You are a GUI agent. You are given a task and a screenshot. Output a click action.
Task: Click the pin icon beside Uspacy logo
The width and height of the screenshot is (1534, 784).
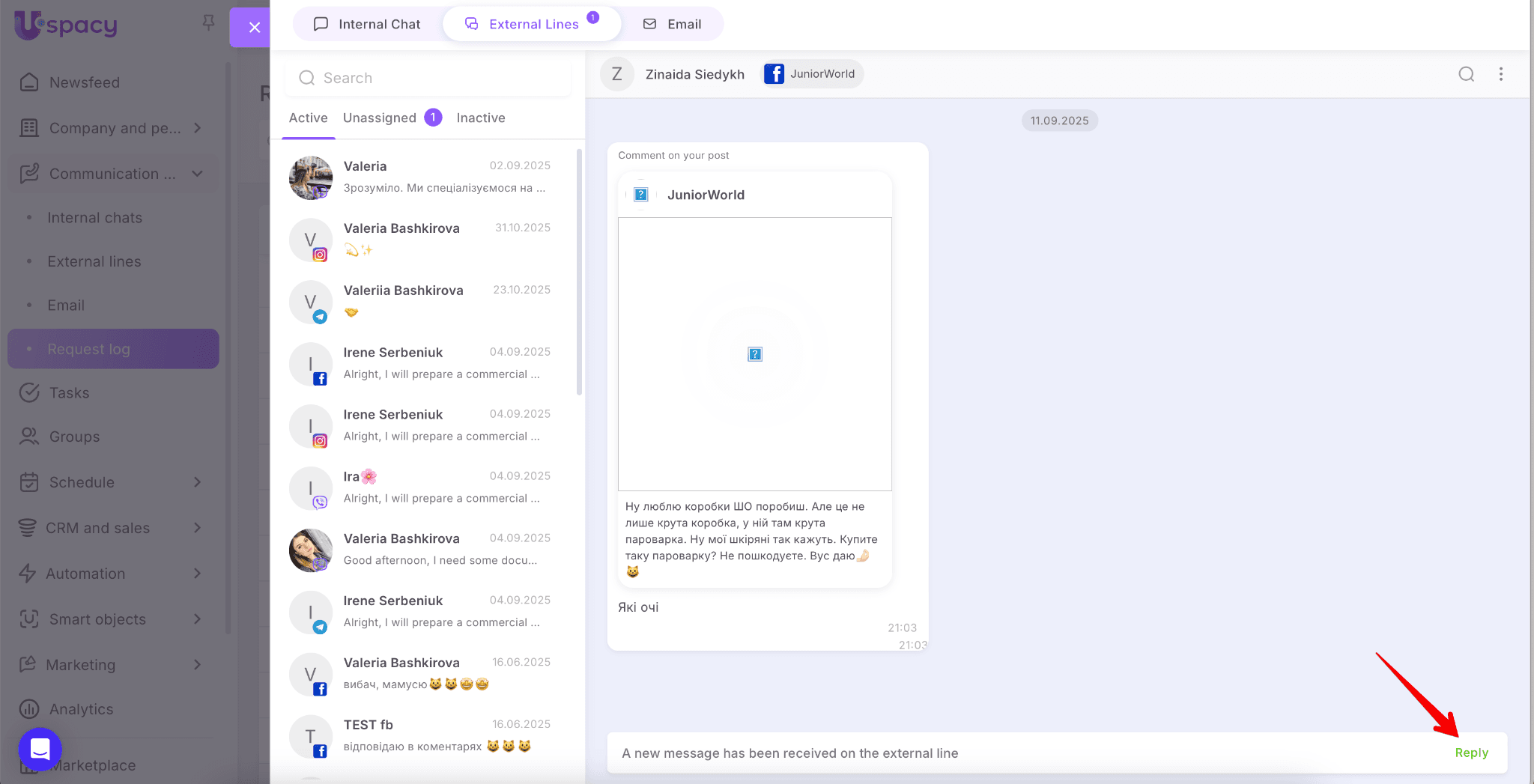[x=208, y=23]
